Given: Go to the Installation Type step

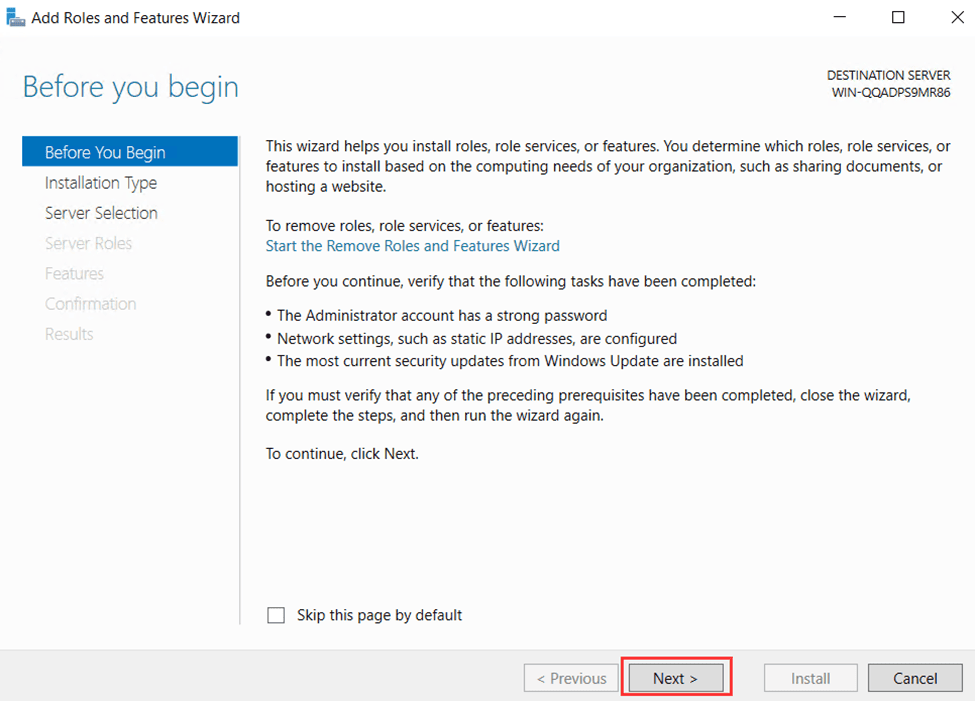Looking at the screenshot, I should pyautogui.click(x=101, y=183).
